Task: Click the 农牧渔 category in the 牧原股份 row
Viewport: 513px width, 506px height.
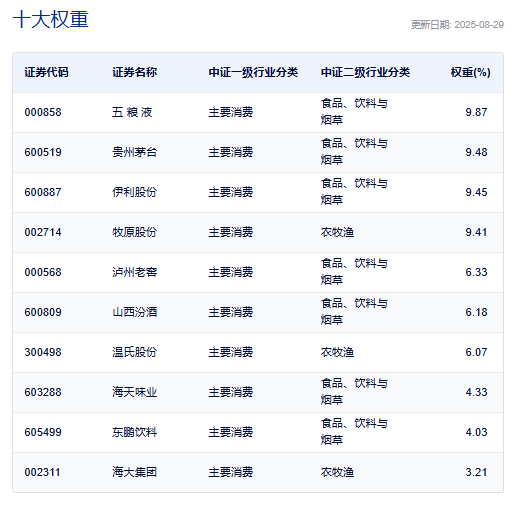Action: coord(337,232)
